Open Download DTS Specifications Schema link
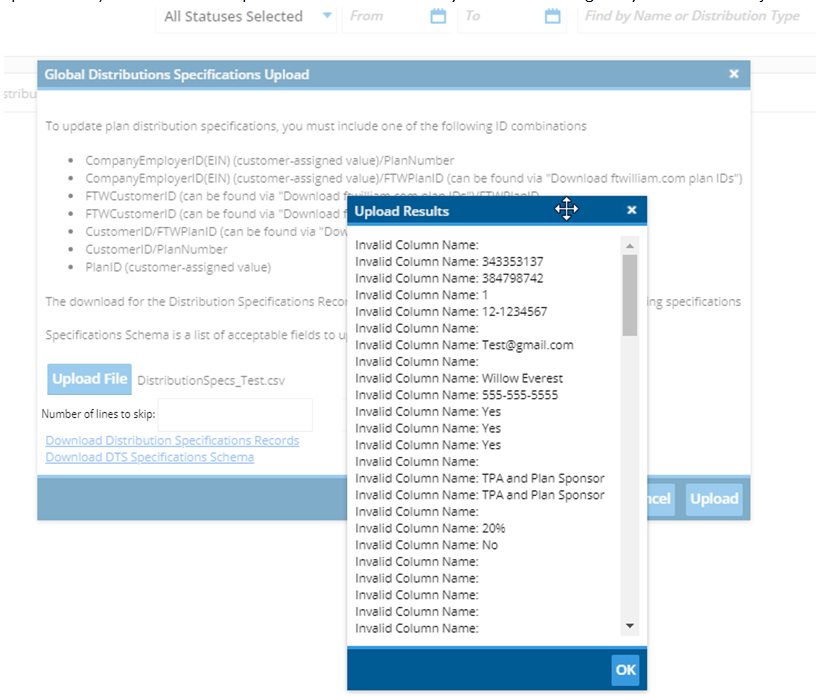Image resolution: width=839 pixels, height=696 pixels. point(149,457)
